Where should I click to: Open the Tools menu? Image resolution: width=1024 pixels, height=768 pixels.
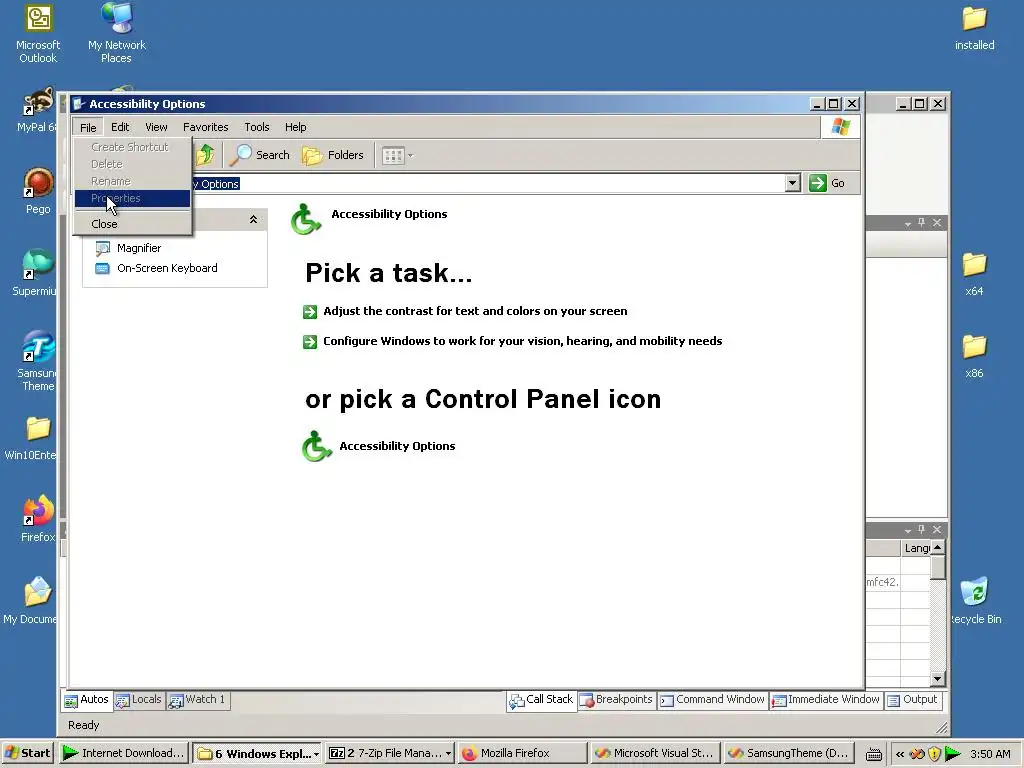click(x=257, y=127)
